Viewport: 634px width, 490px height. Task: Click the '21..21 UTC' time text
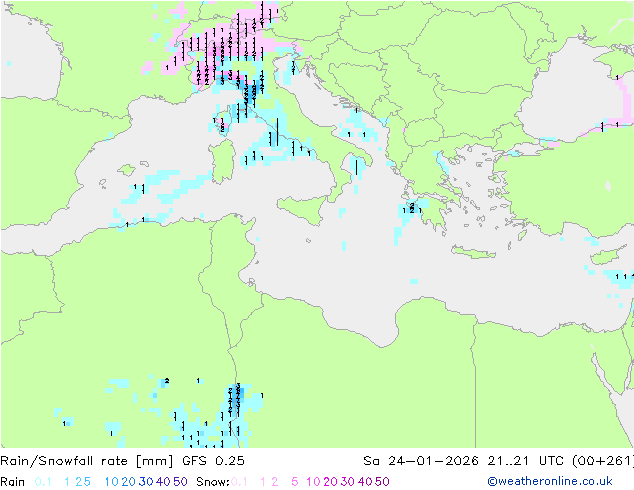(525, 461)
